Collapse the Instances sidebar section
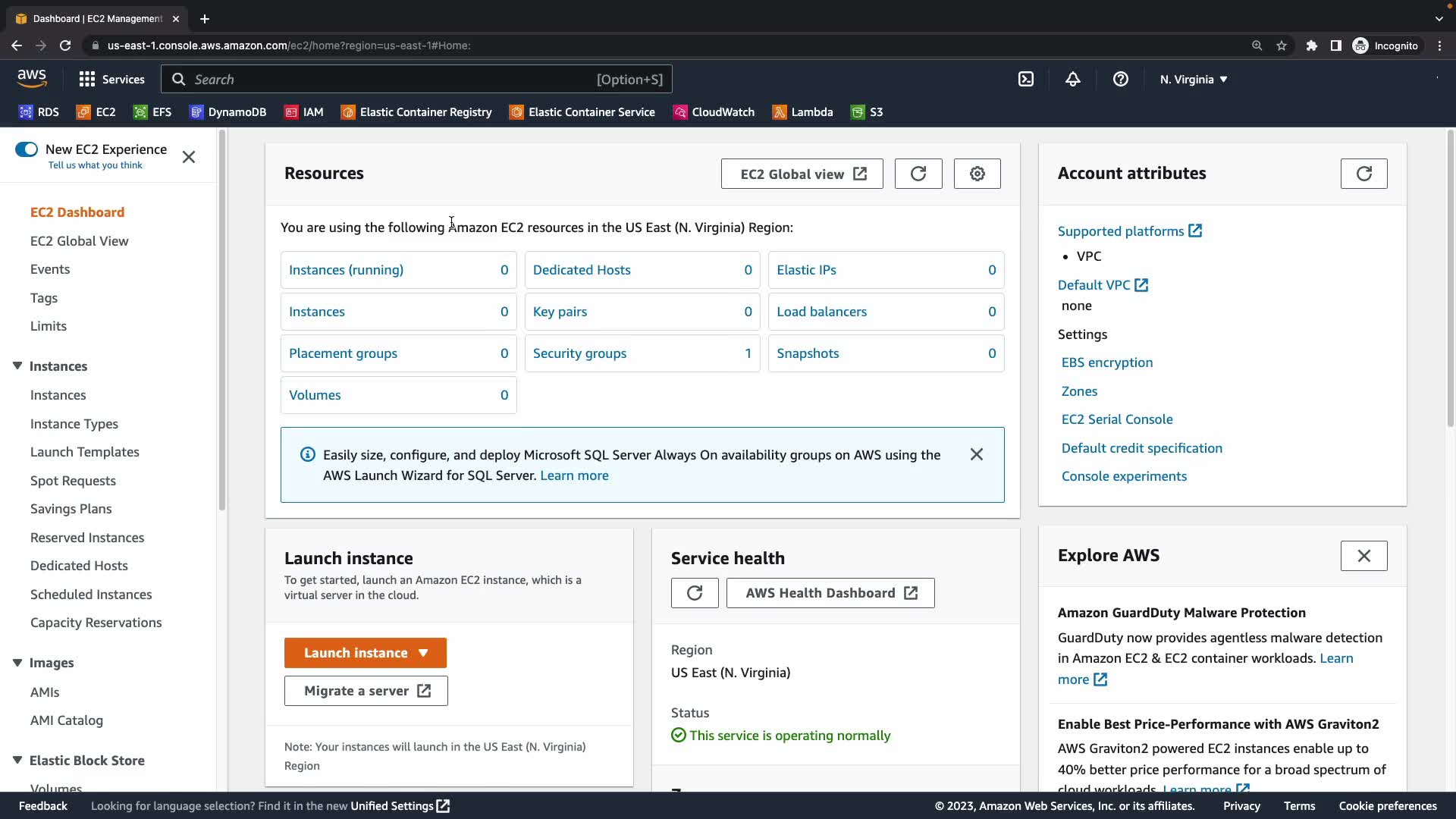The height and width of the screenshot is (819, 1456). point(17,366)
